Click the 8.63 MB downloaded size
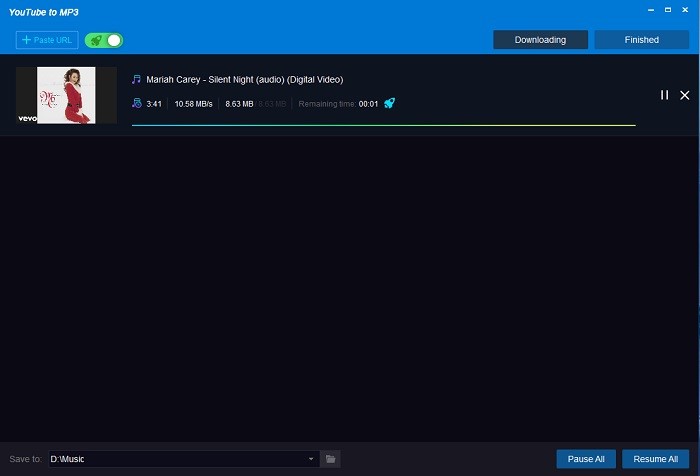This screenshot has height=476, width=700. point(239,104)
